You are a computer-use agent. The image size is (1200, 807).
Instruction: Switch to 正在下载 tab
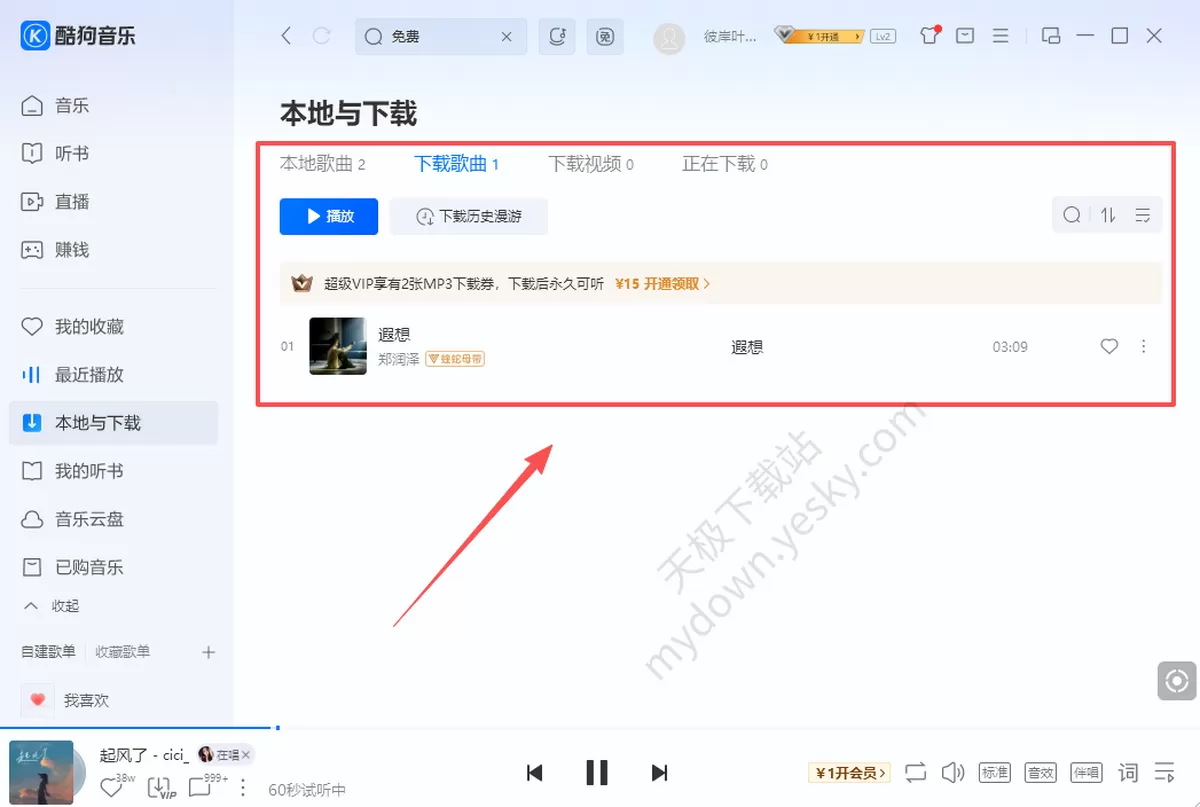pos(725,164)
